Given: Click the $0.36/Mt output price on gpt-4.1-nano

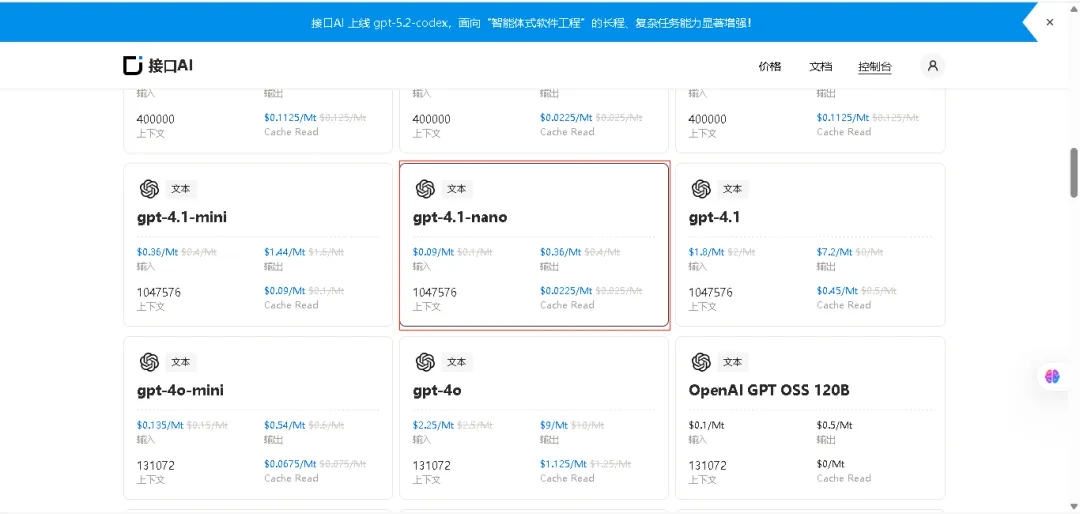Looking at the screenshot, I should coord(561,252).
